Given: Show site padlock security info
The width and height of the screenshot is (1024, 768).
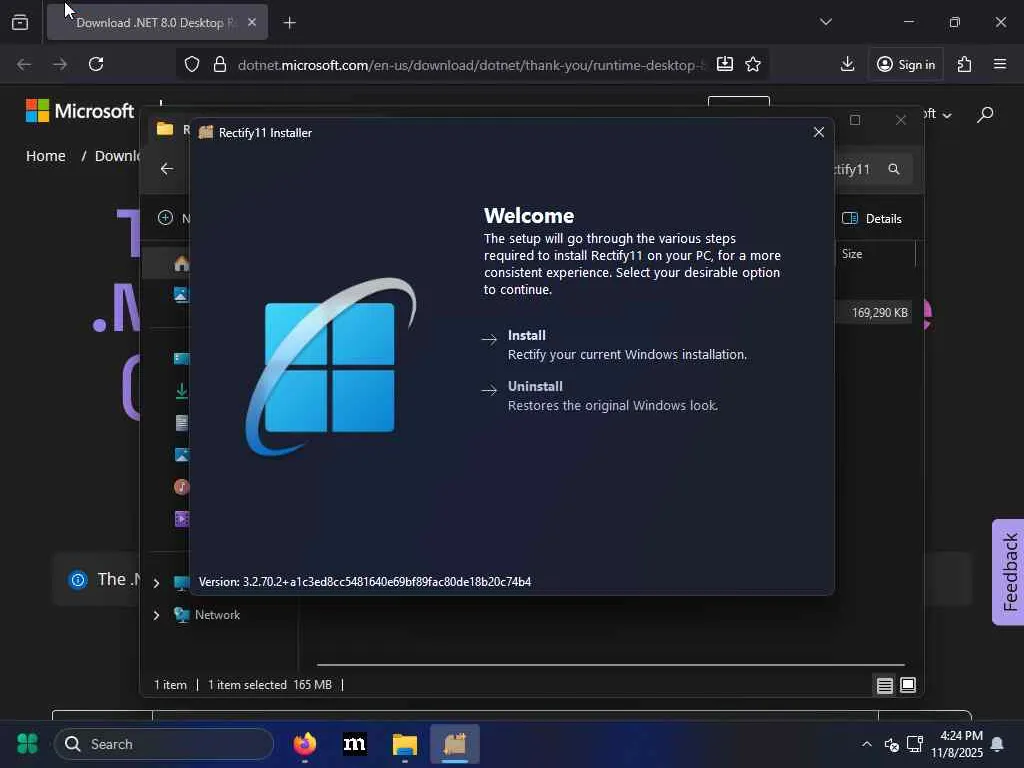Looking at the screenshot, I should [x=220, y=64].
